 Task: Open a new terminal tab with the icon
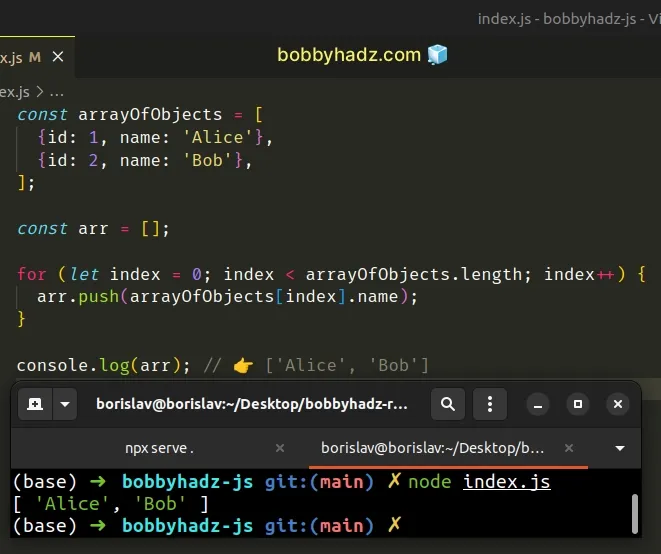[35, 404]
